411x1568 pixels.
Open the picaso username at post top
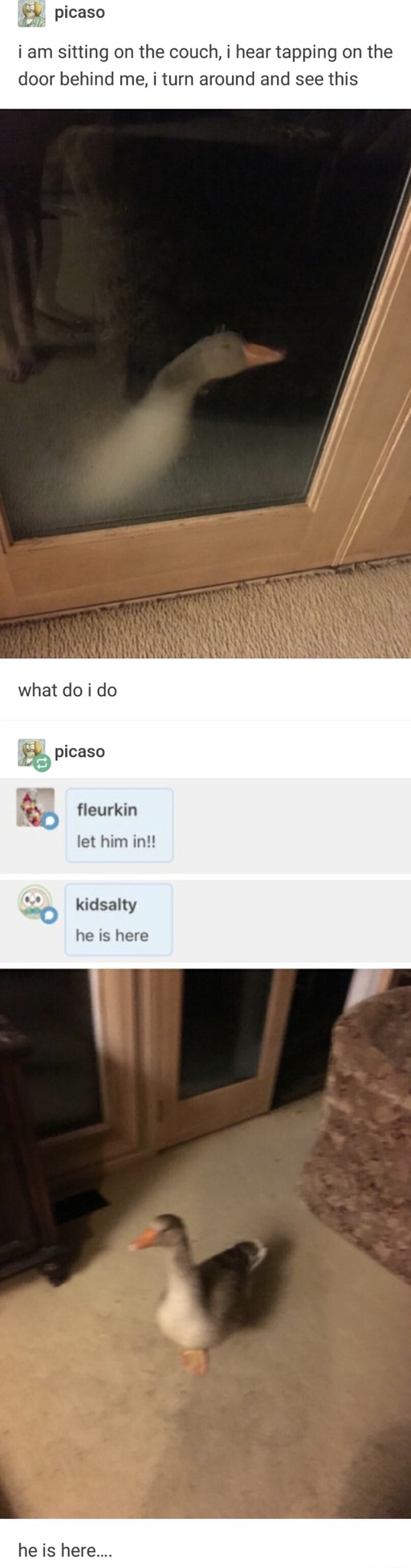pos(80,12)
